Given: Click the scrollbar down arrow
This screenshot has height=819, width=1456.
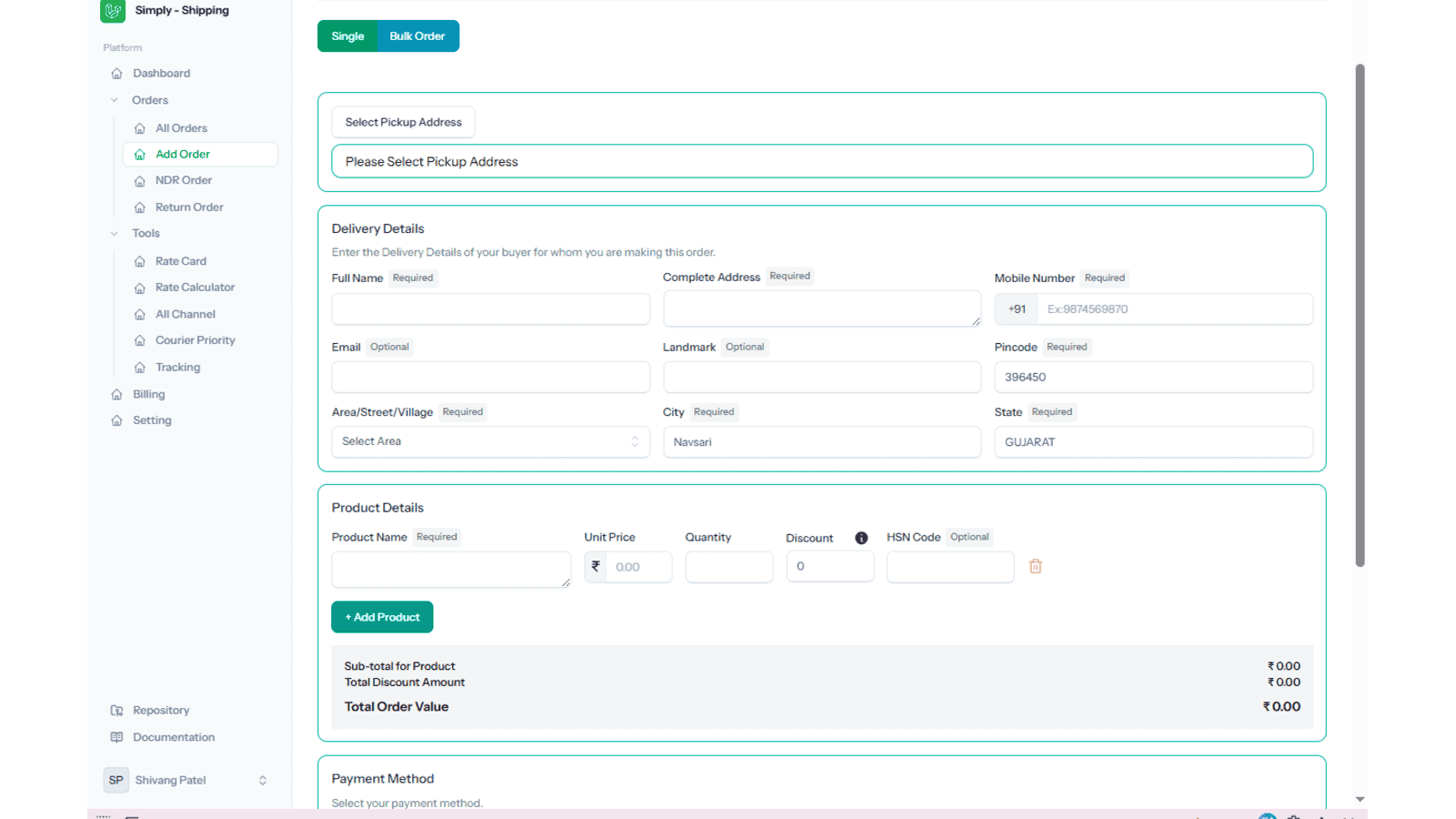Looking at the screenshot, I should 1360,799.
